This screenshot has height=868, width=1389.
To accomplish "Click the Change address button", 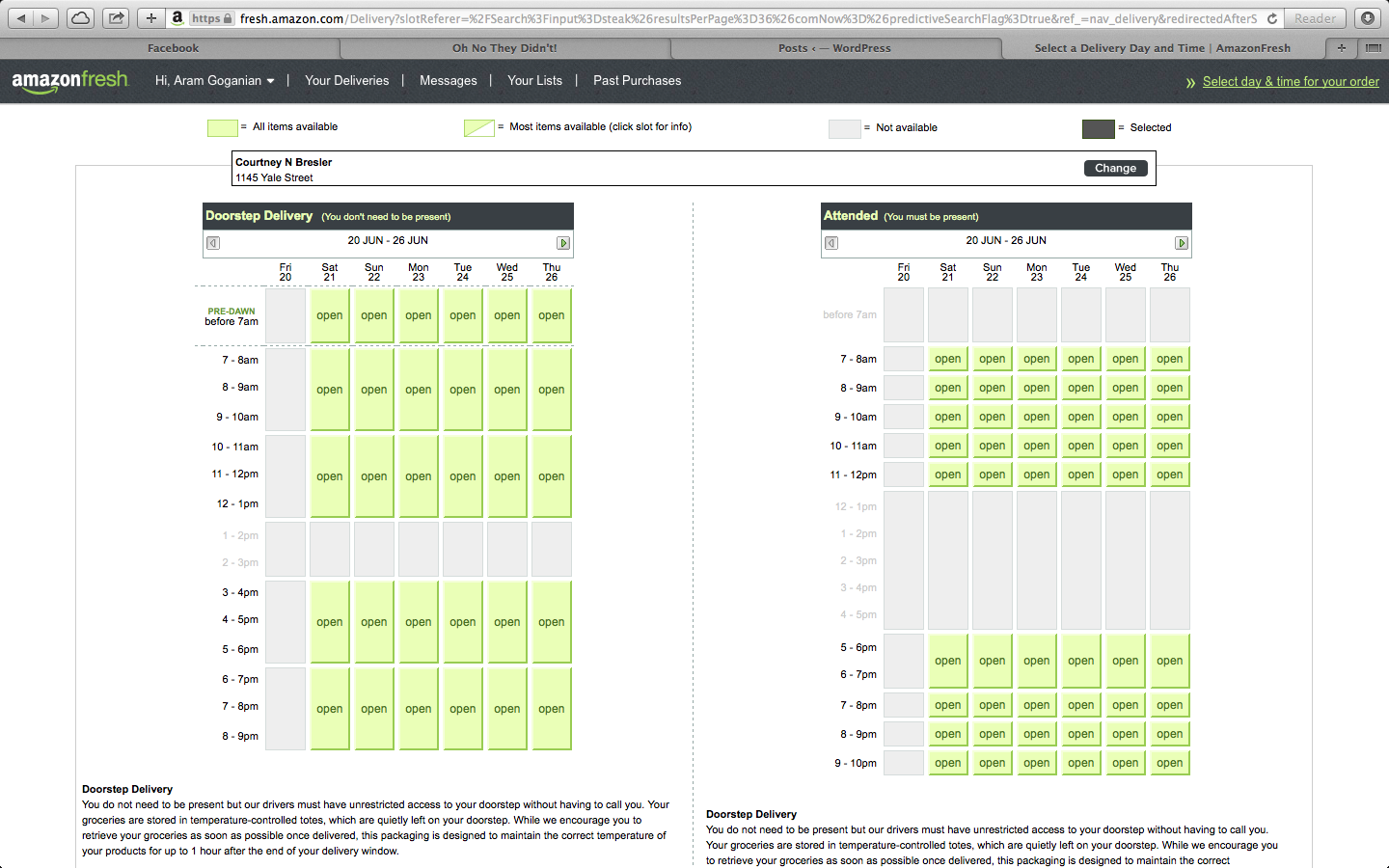I will (x=1115, y=168).
